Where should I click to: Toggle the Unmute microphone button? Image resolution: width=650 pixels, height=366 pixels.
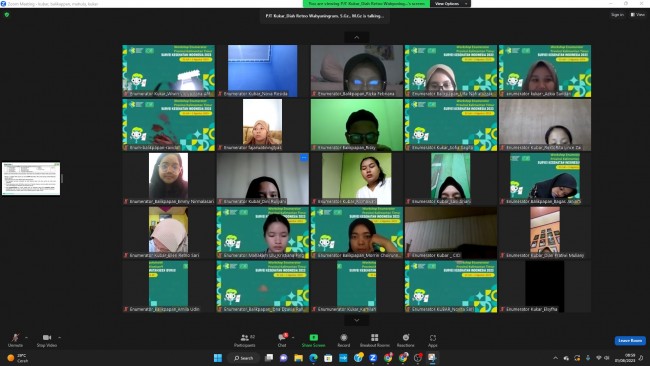pos(15,338)
